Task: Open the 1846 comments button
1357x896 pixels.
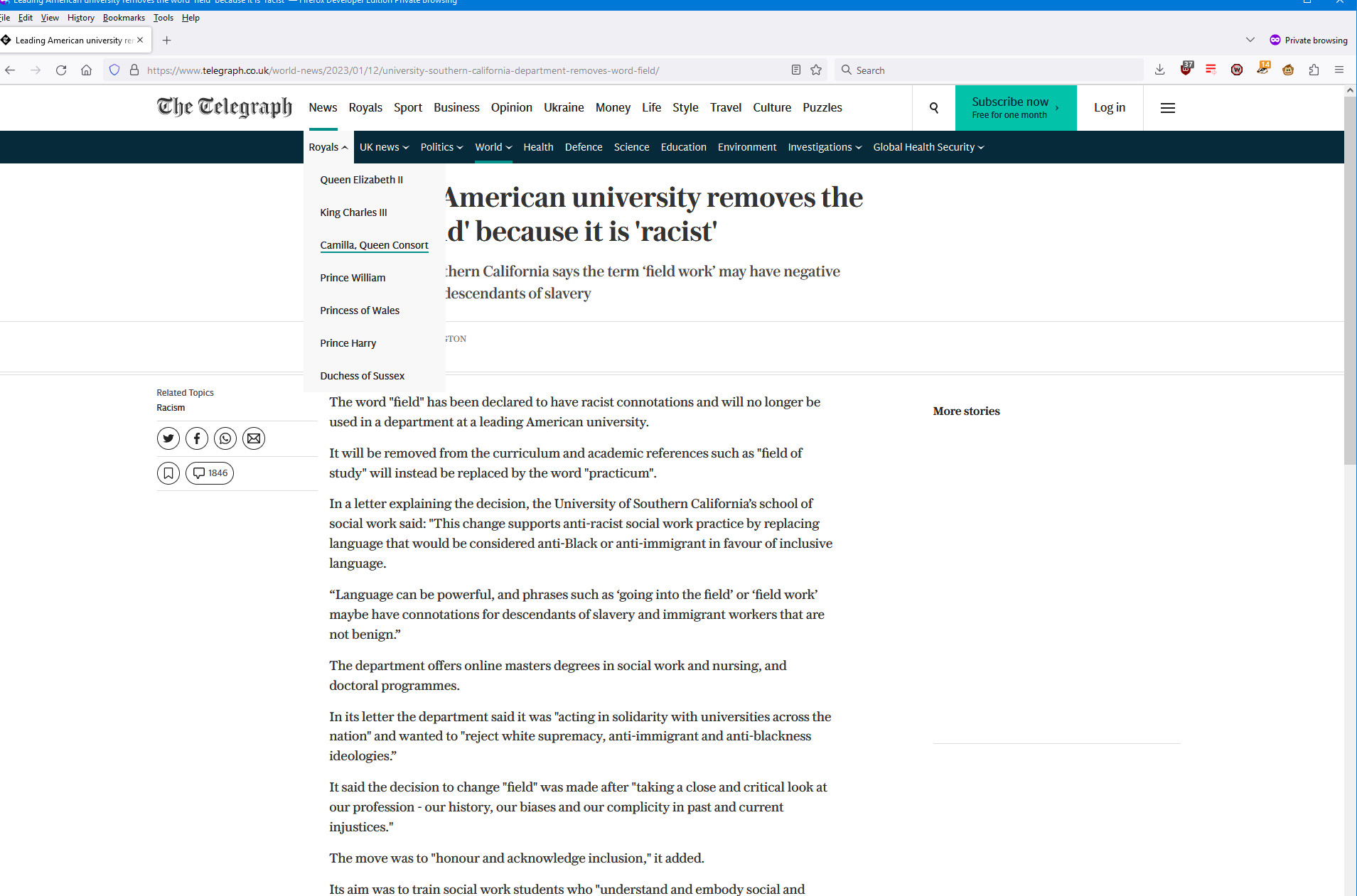Action: [x=210, y=473]
